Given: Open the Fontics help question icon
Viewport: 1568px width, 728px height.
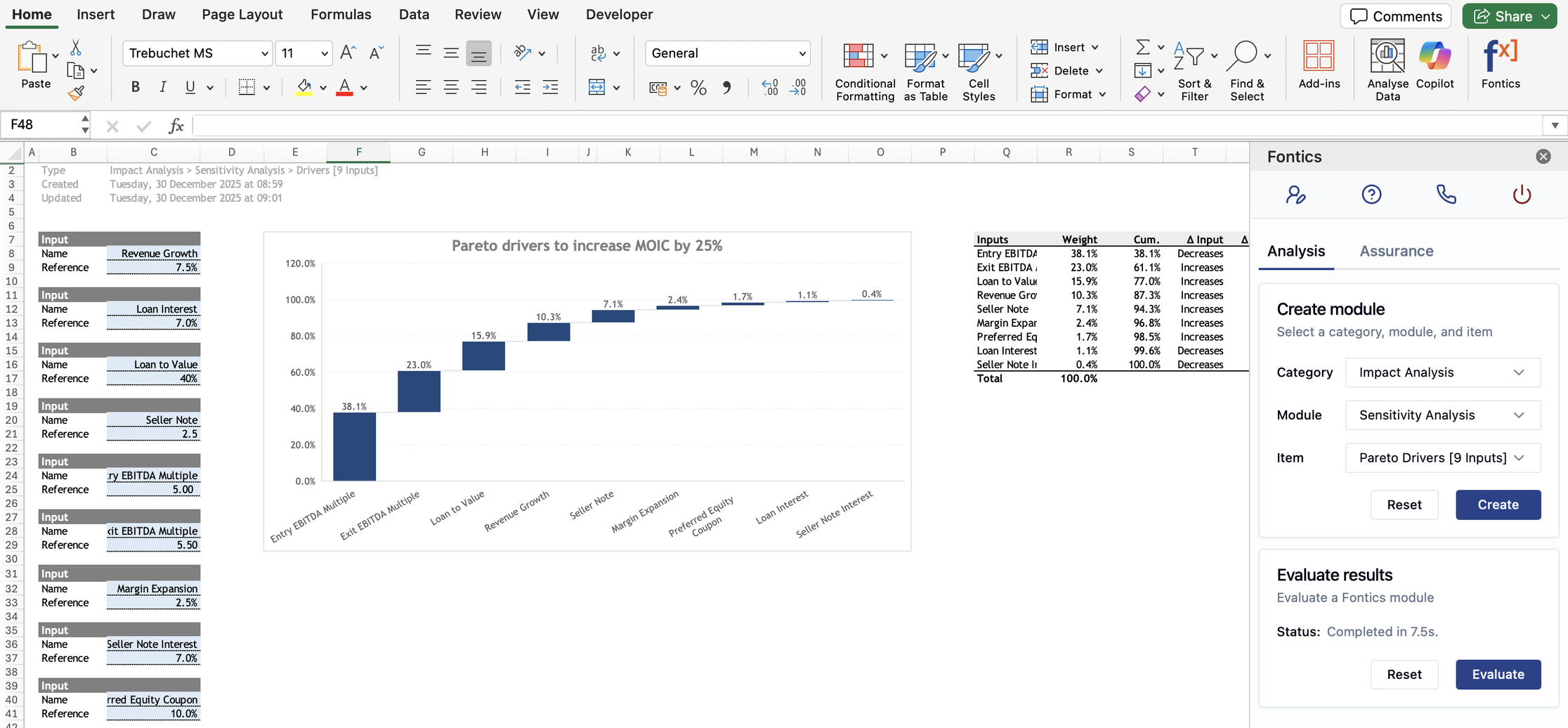Looking at the screenshot, I should (x=1371, y=195).
